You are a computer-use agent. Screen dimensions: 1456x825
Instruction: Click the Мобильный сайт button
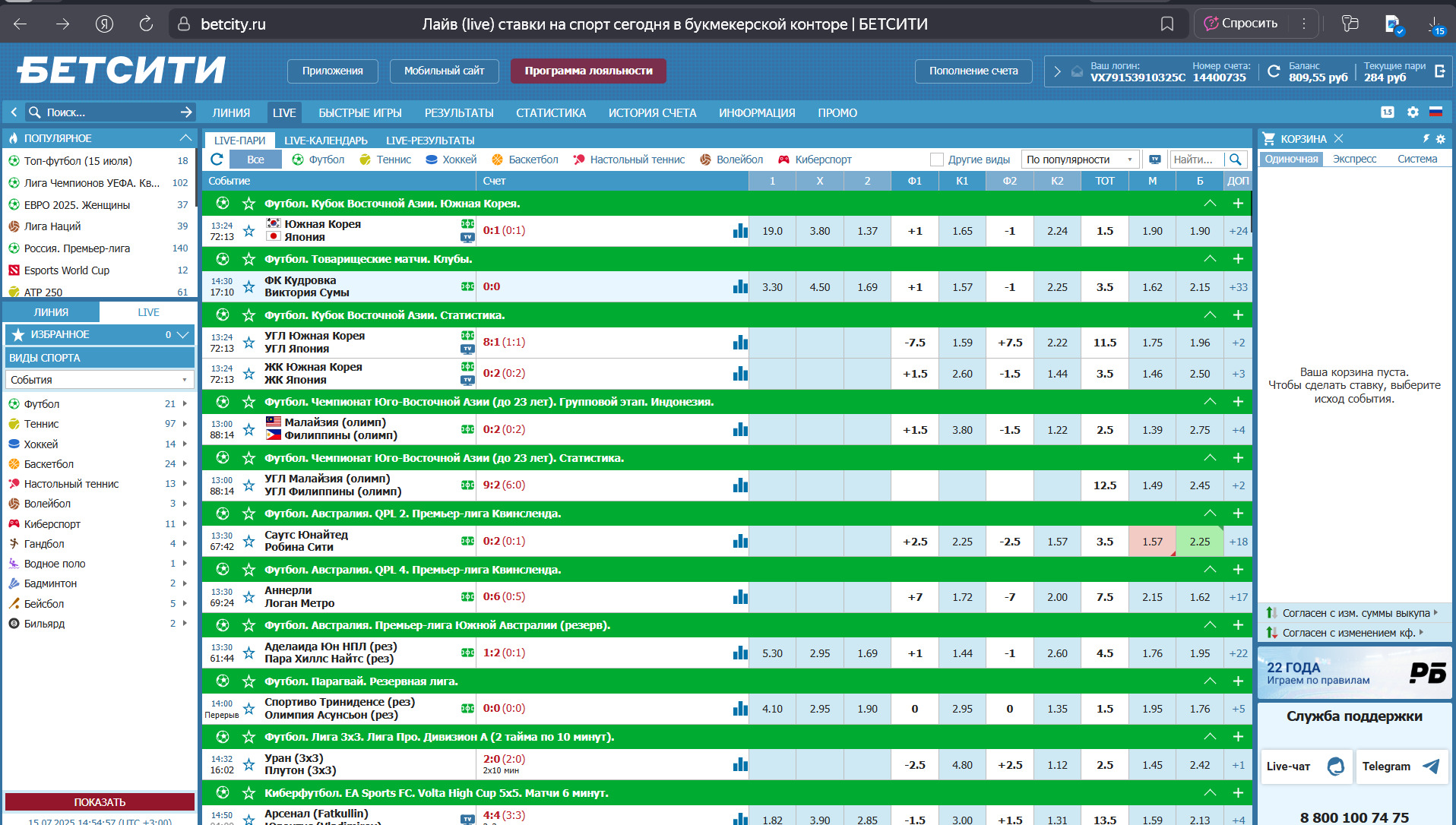[x=444, y=71]
